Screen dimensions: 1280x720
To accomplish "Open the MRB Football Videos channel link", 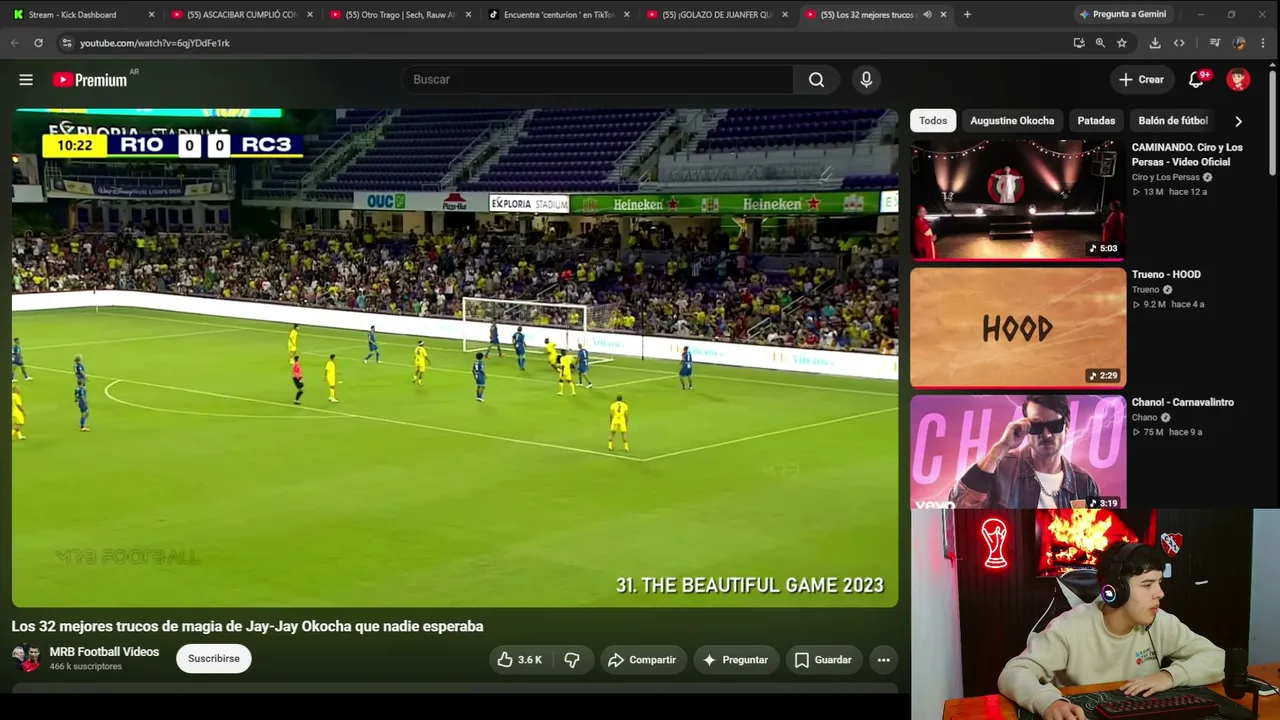I will (104, 652).
